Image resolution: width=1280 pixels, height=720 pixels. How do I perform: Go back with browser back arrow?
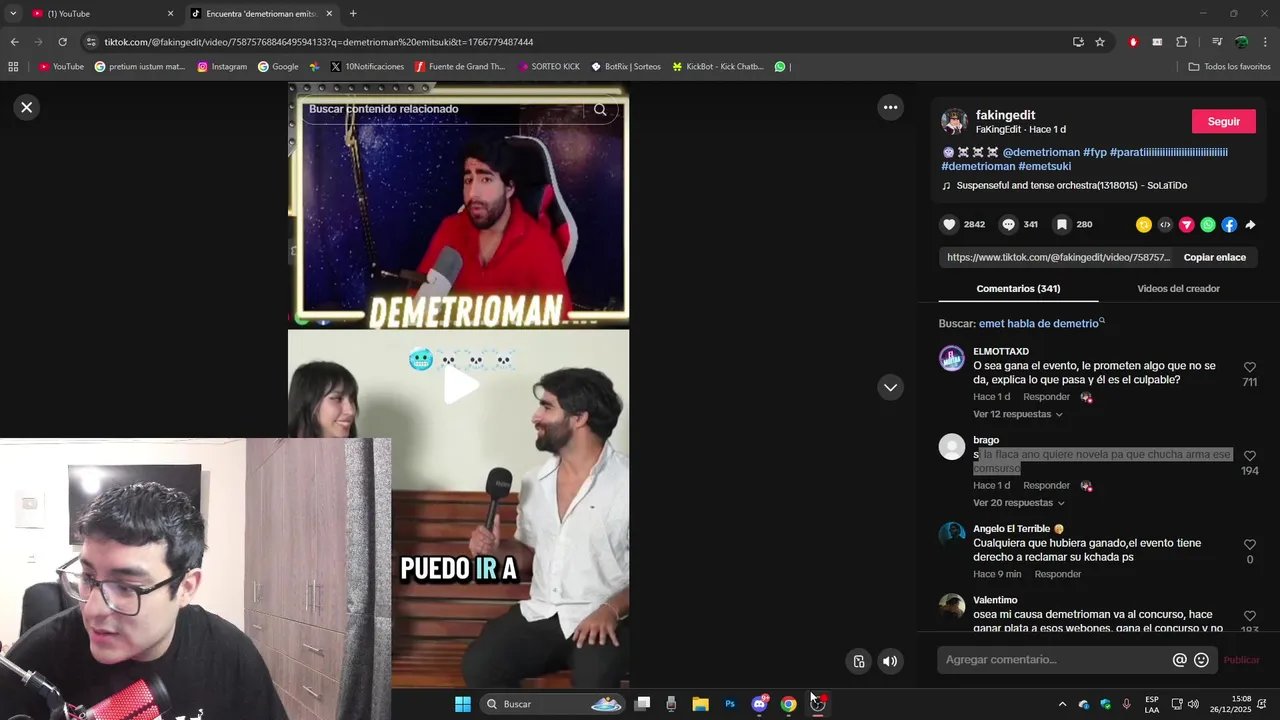[14, 42]
